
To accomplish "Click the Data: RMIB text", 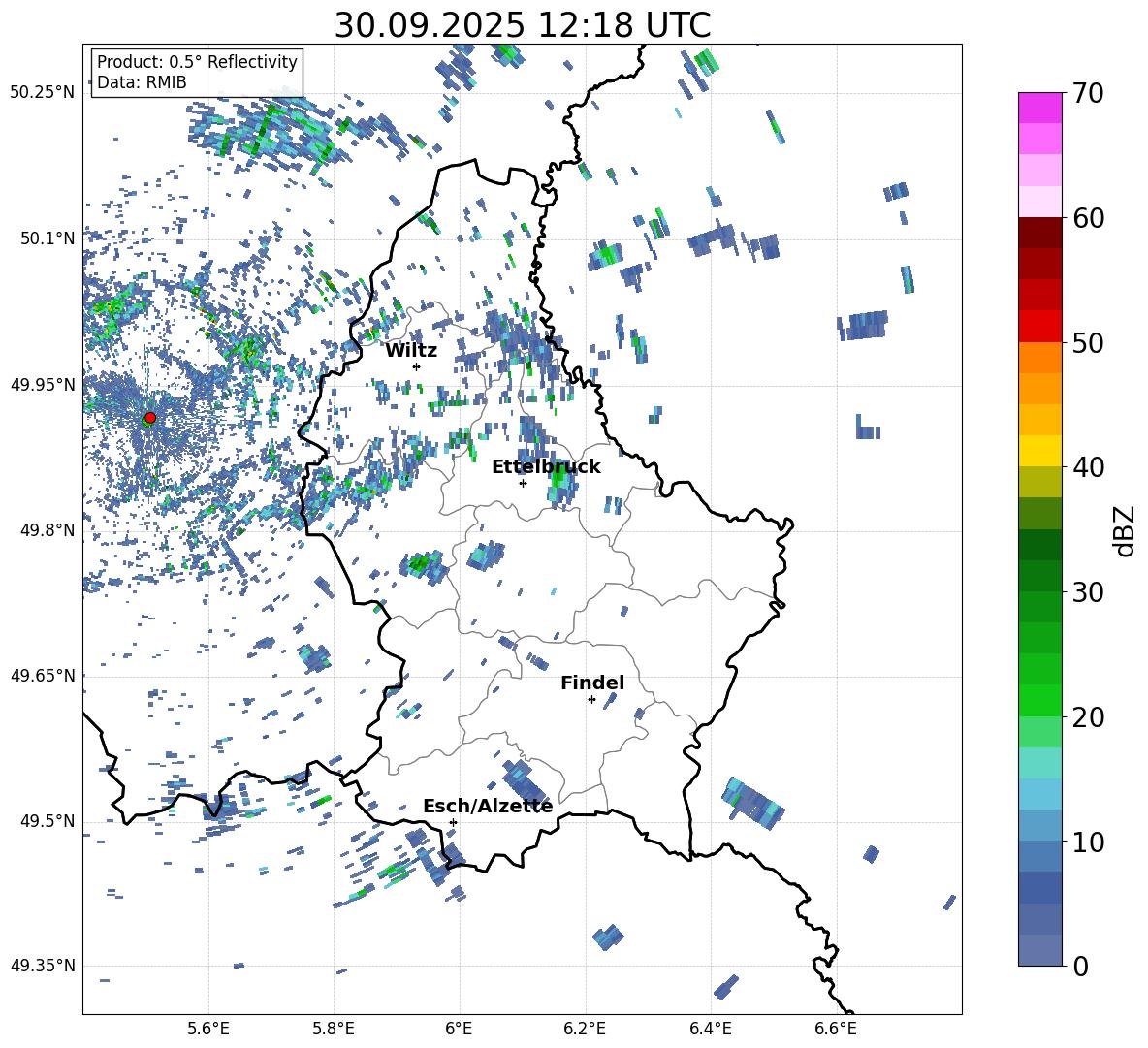I will click(142, 82).
